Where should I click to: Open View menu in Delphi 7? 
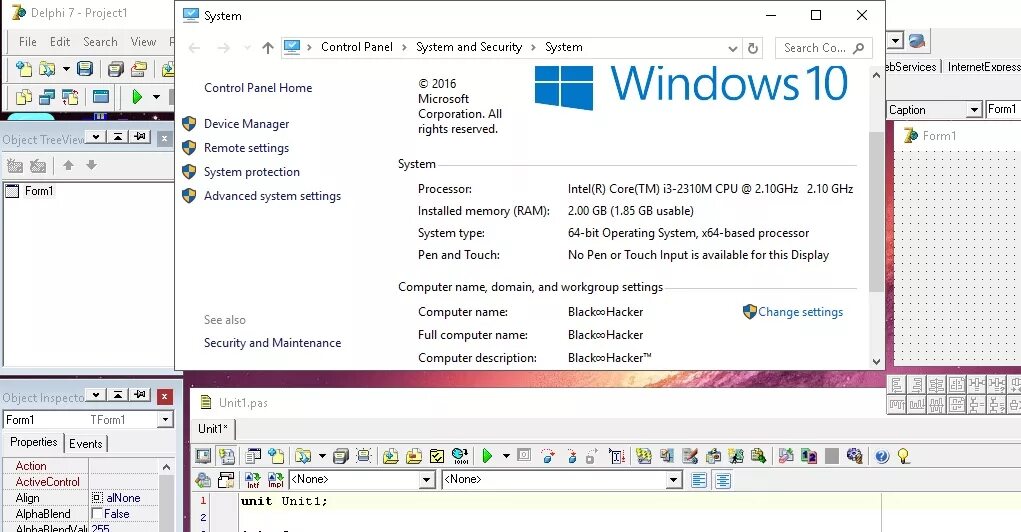pyautogui.click(x=143, y=42)
